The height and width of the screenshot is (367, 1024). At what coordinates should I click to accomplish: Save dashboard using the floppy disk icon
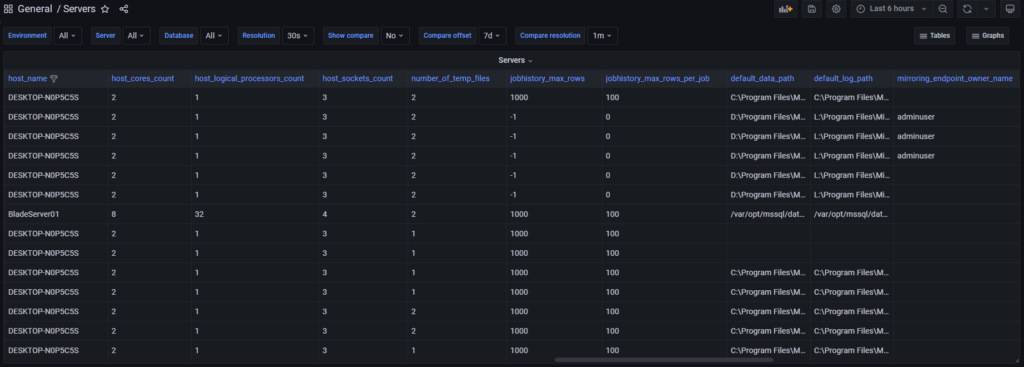tap(812, 9)
